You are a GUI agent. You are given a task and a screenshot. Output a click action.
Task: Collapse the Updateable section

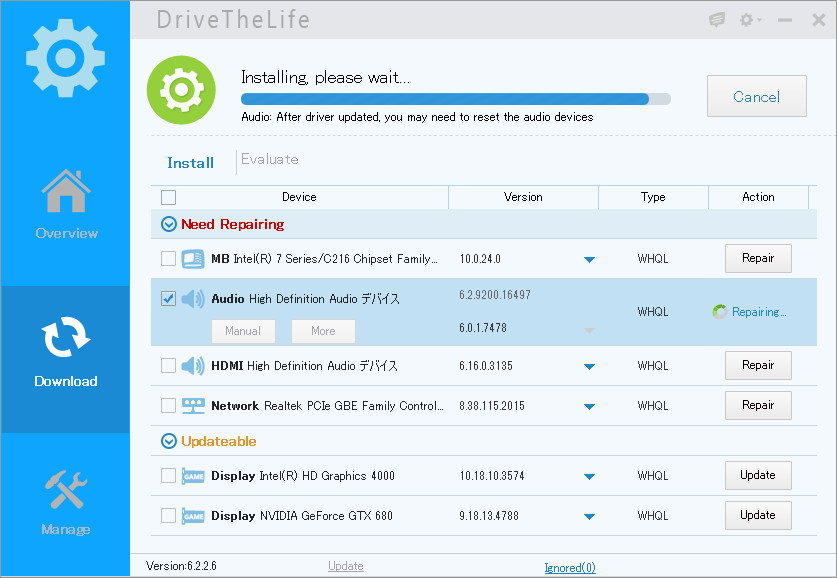coord(168,441)
